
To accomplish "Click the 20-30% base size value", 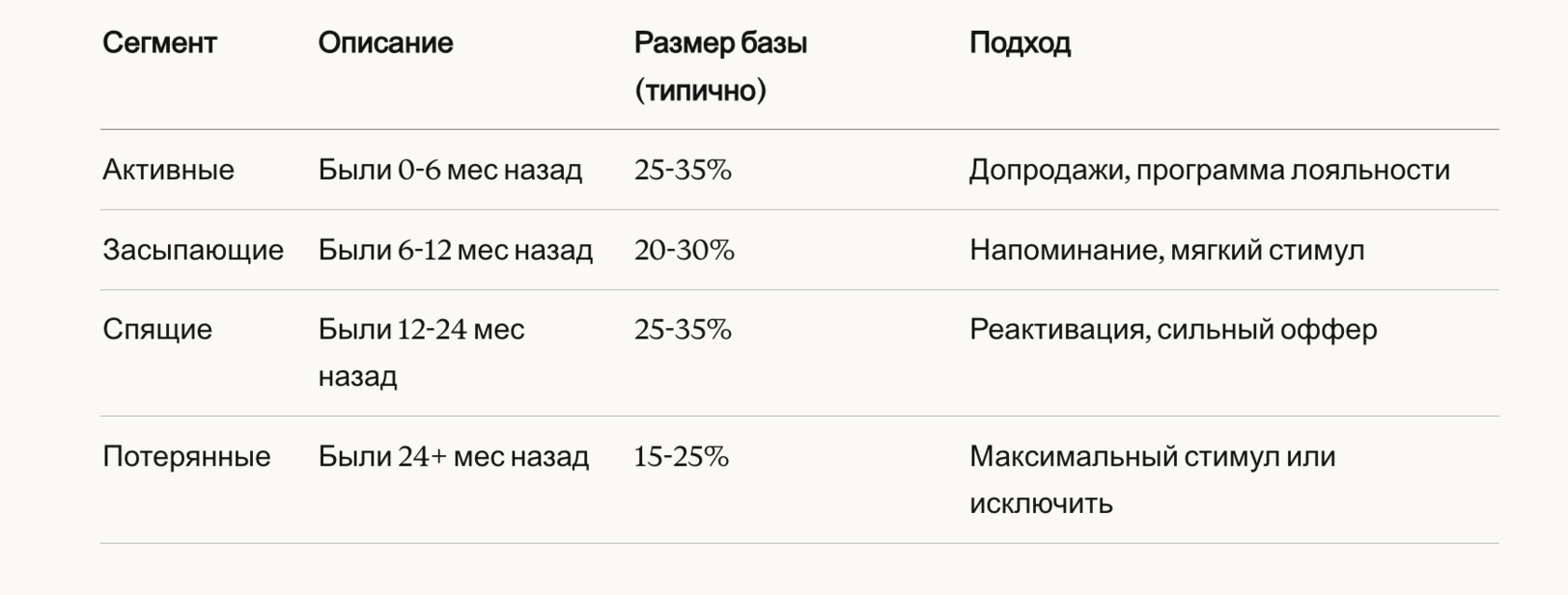I will (x=684, y=250).
